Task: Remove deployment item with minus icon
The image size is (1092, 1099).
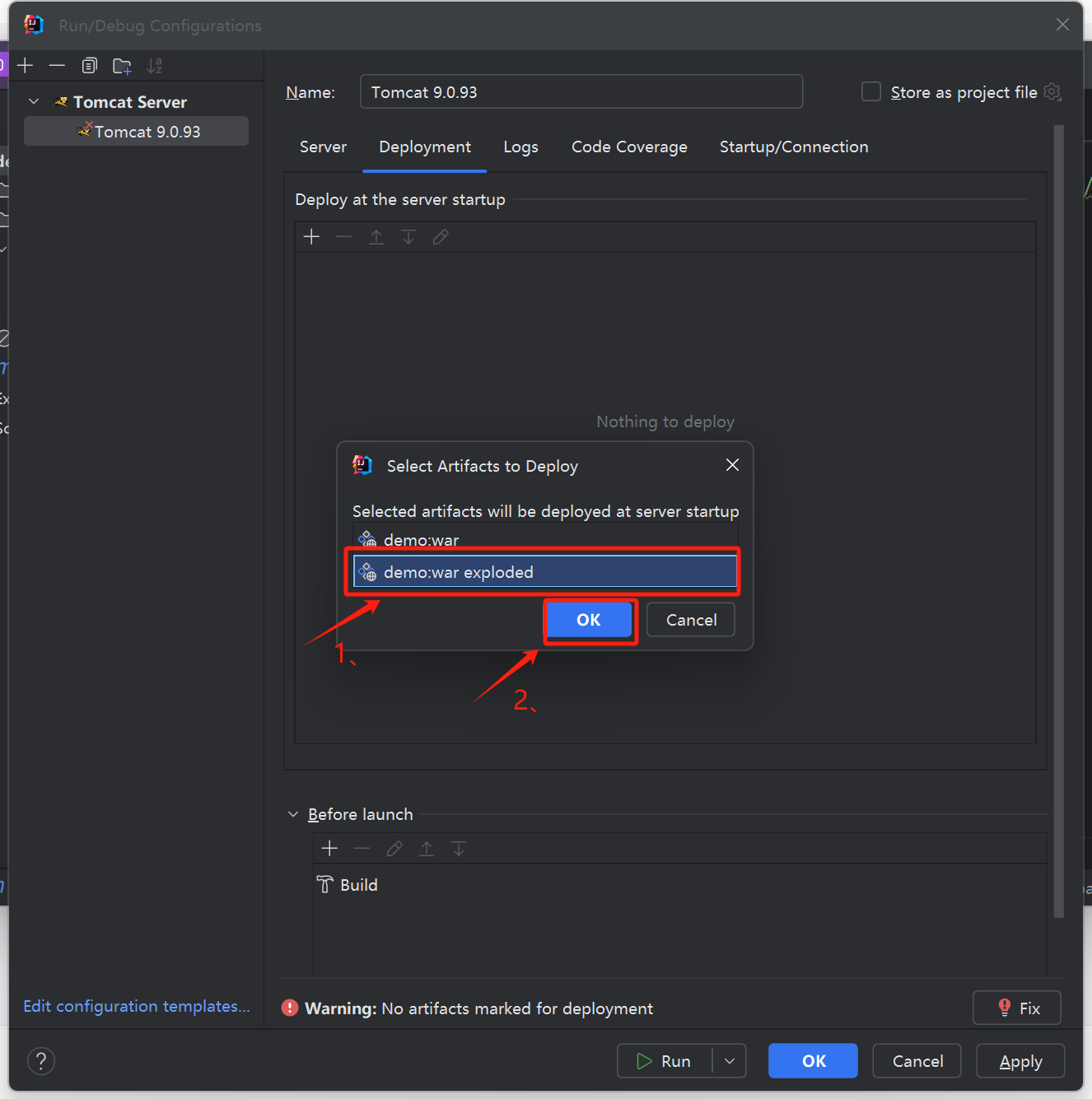Action: pos(343,237)
